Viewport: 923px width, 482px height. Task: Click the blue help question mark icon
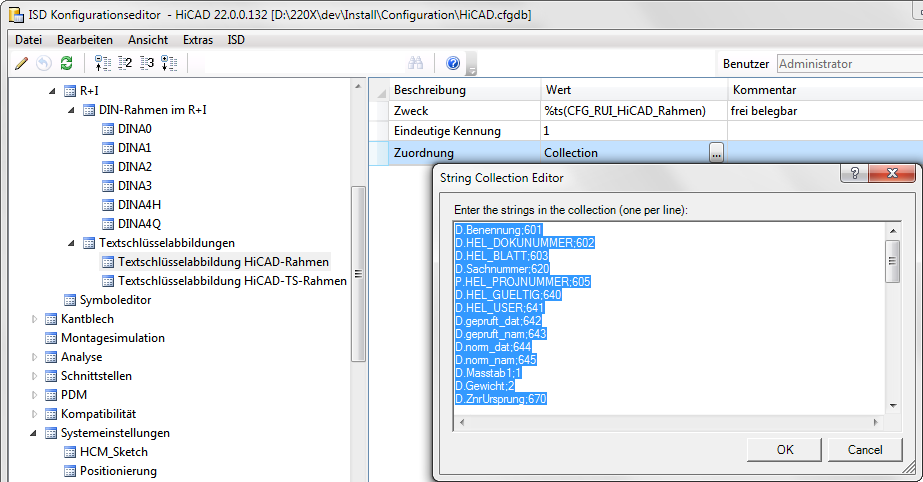pos(453,63)
